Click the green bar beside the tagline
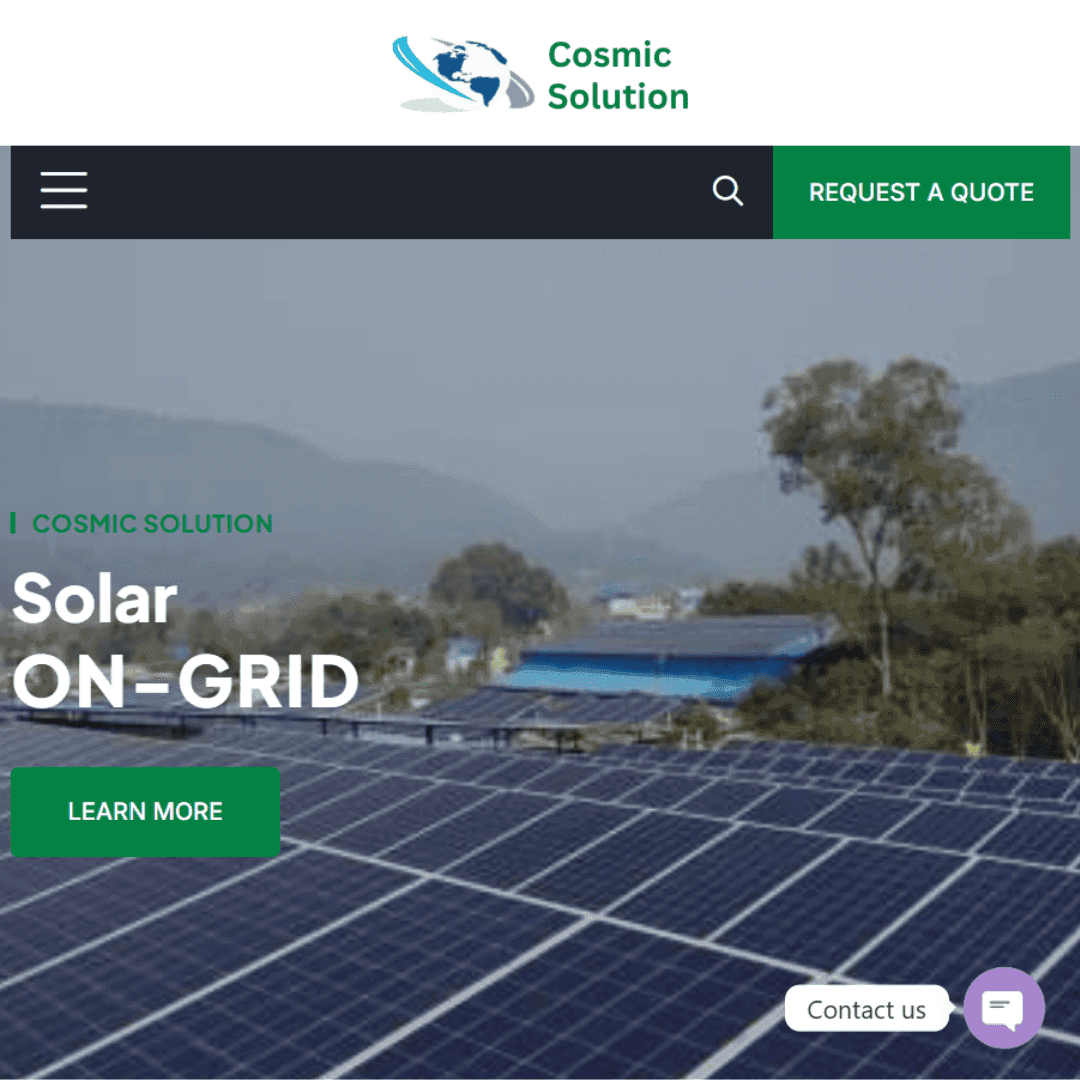The height and width of the screenshot is (1080, 1080). click(x=13, y=523)
